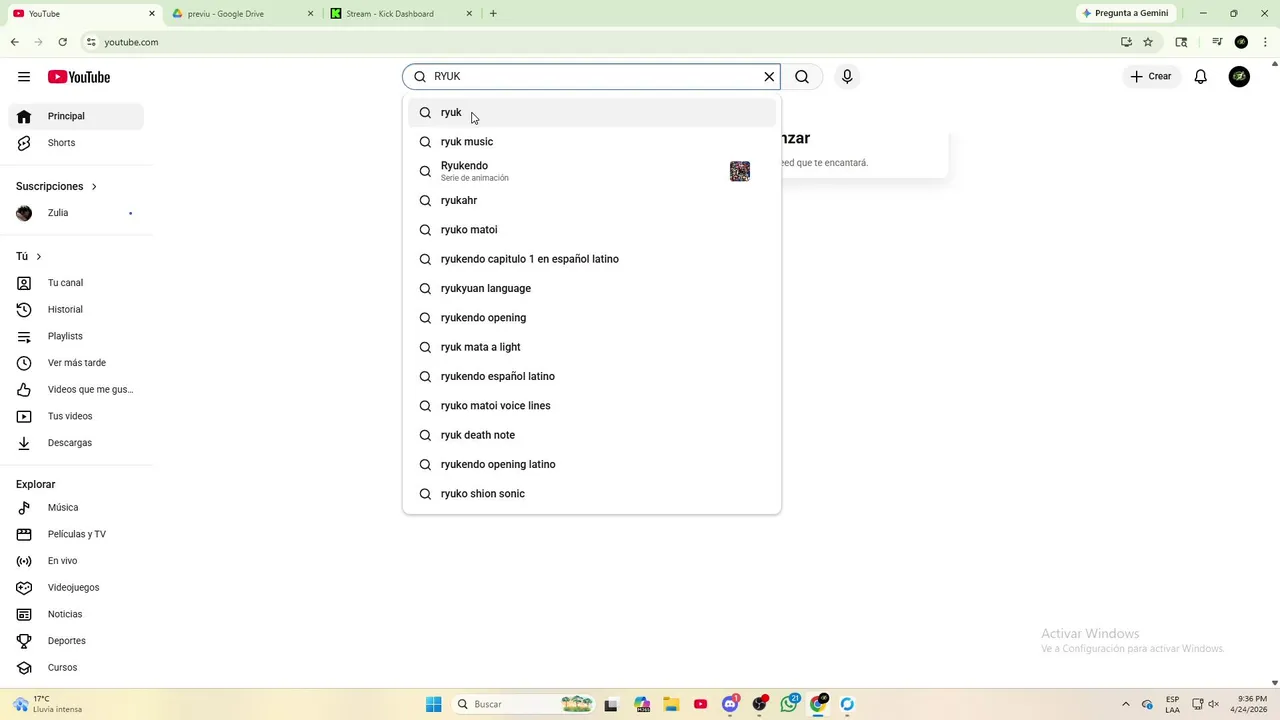
Task: Open Discord from the taskbar
Action: (731, 704)
